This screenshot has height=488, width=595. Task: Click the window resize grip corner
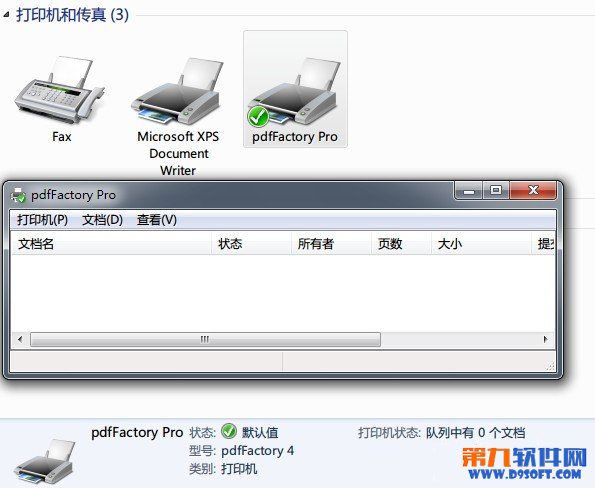[x=550, y=366]
